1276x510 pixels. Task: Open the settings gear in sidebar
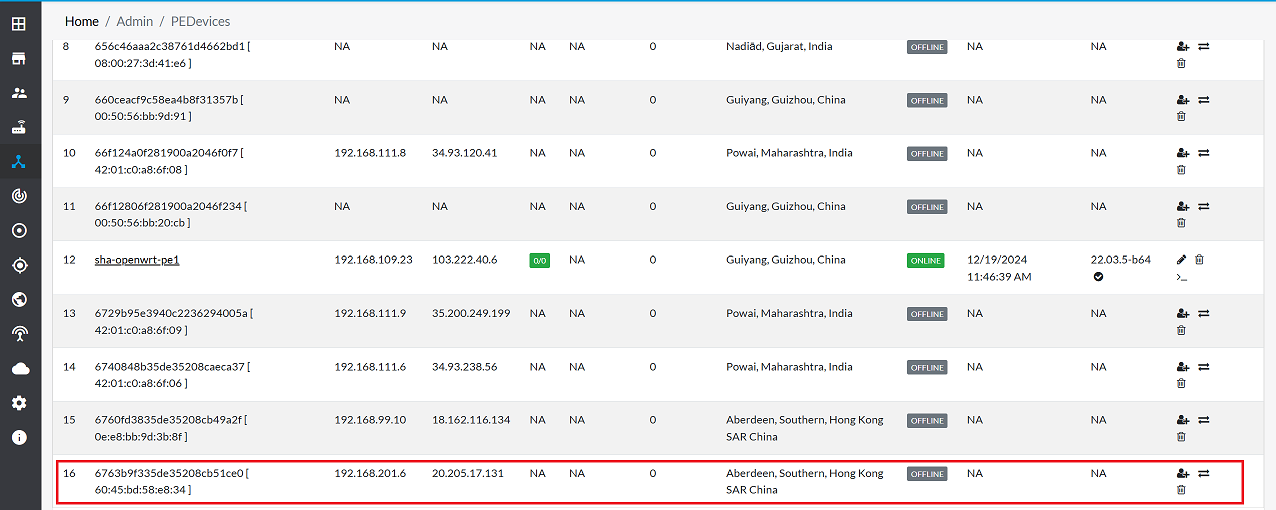tap(19, 403)
